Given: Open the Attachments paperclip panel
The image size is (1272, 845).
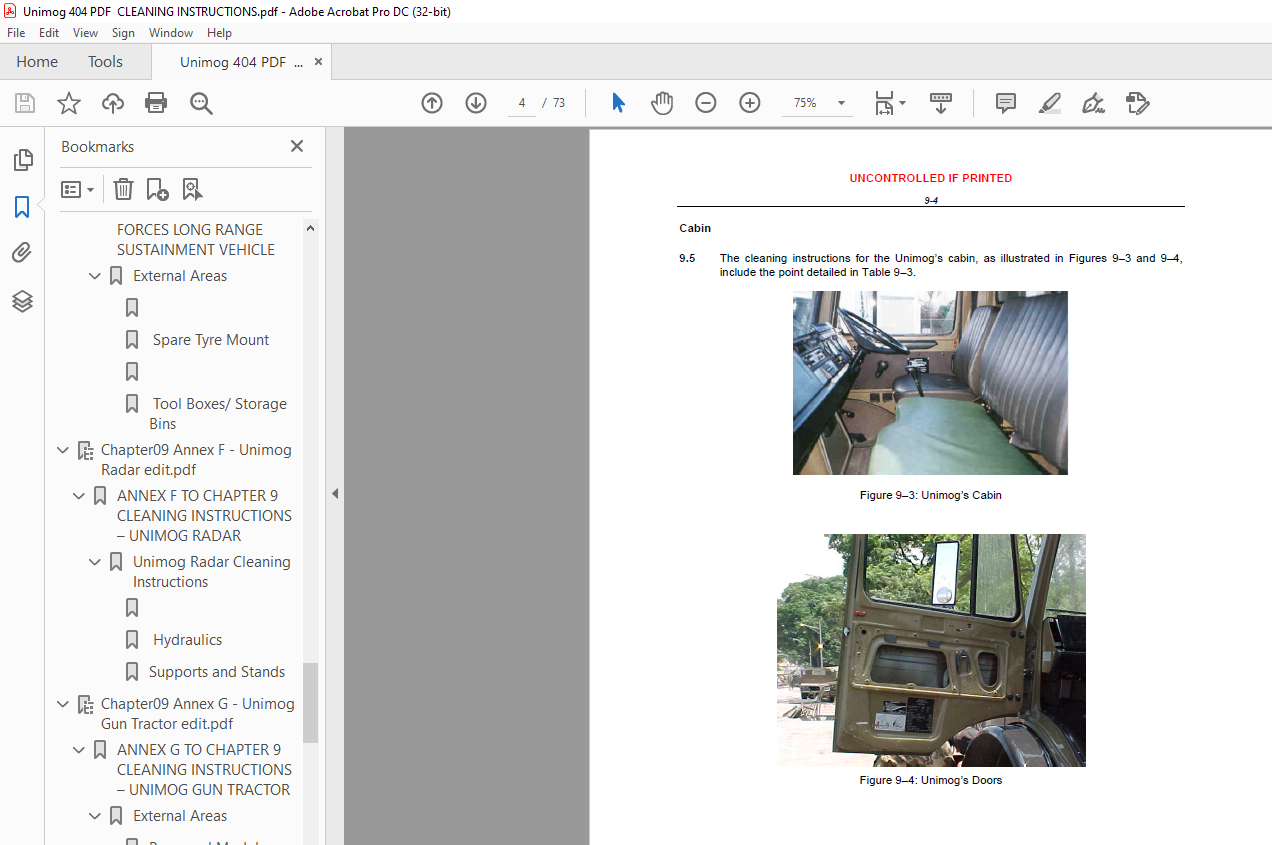Looking at the screenshot, I should (x=22, y=254).
